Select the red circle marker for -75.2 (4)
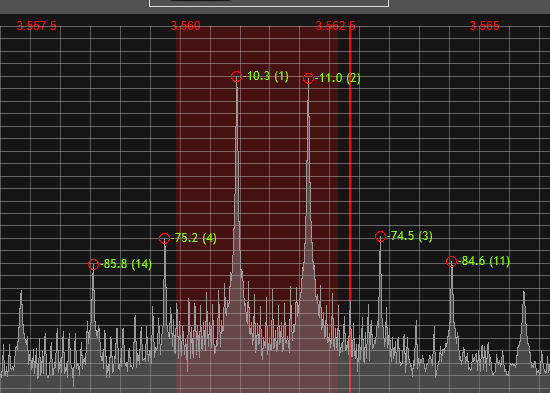 click(165, 239)
